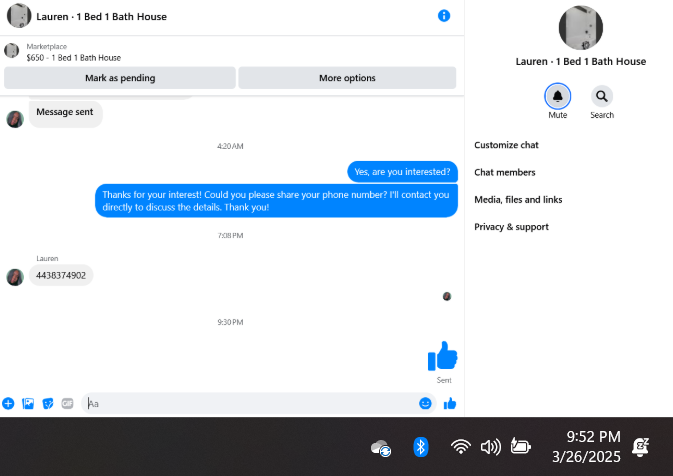Choose a sticker from the sticker icon
The height and width of the screenshot is (476, 673).
pyautogui.click(x=48, y=403)
